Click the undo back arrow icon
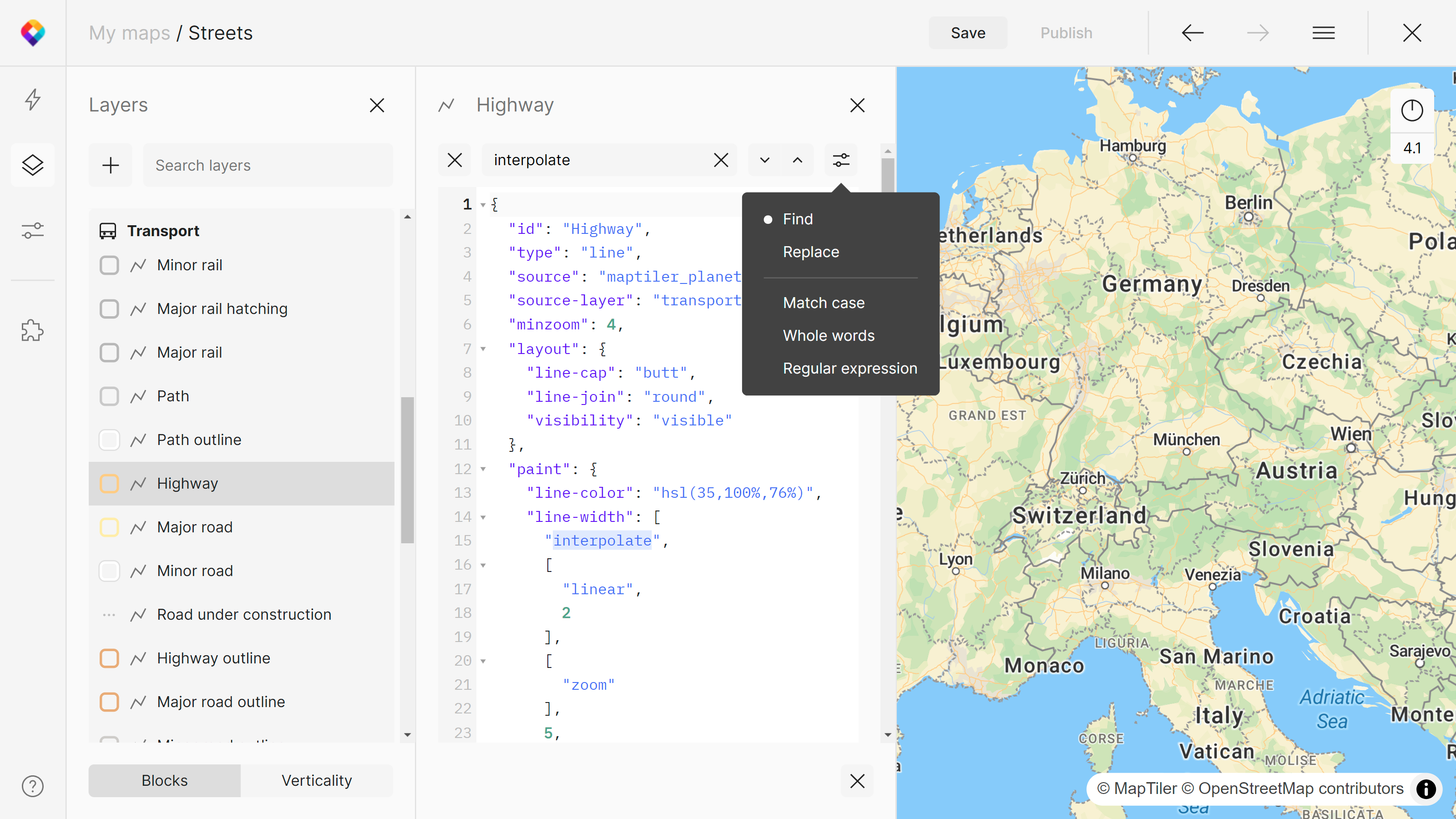Viewport: 1456px width, 819px height. (1193, 33)
